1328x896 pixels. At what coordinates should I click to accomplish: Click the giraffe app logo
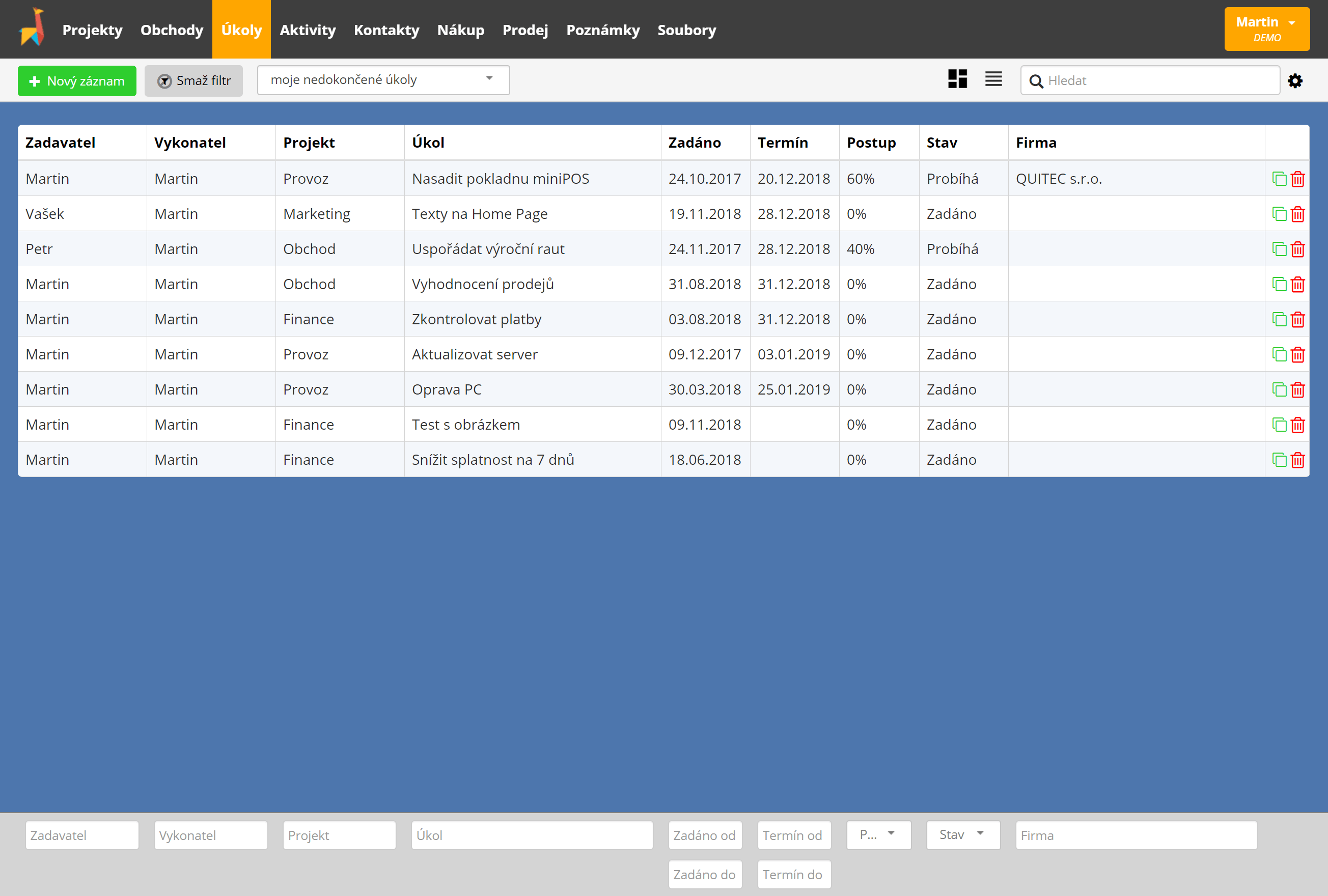point(32,27)
